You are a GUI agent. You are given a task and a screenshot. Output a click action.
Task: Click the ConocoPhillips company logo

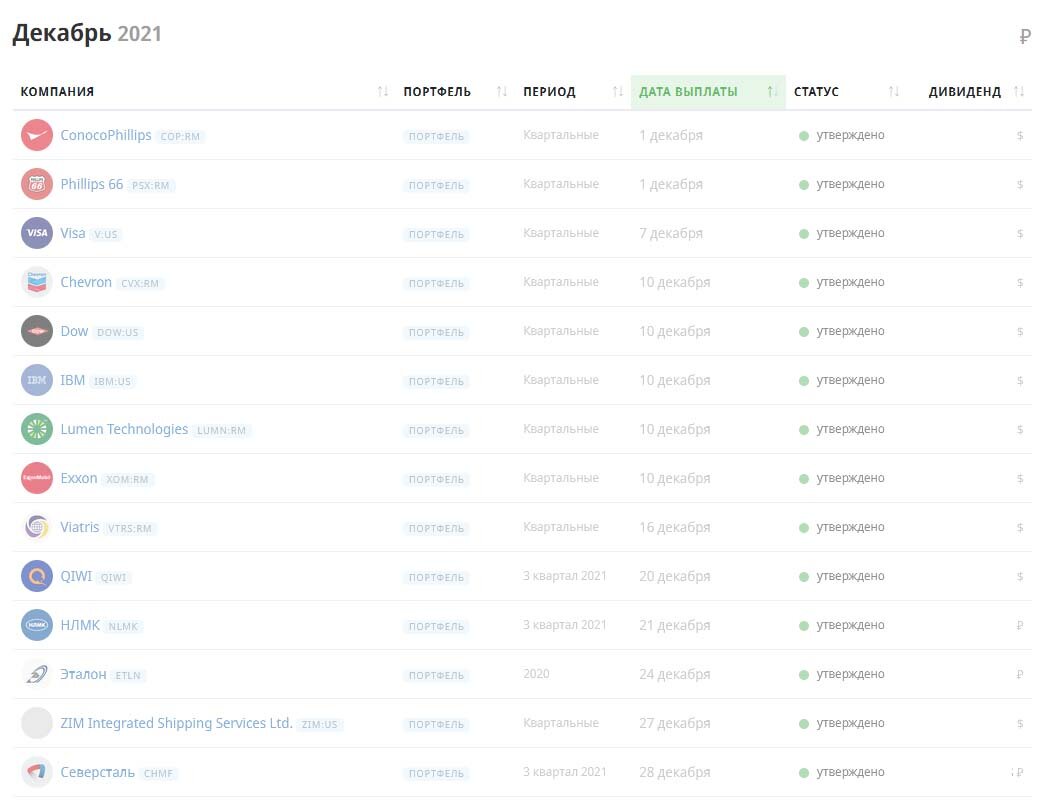[37, 135]
